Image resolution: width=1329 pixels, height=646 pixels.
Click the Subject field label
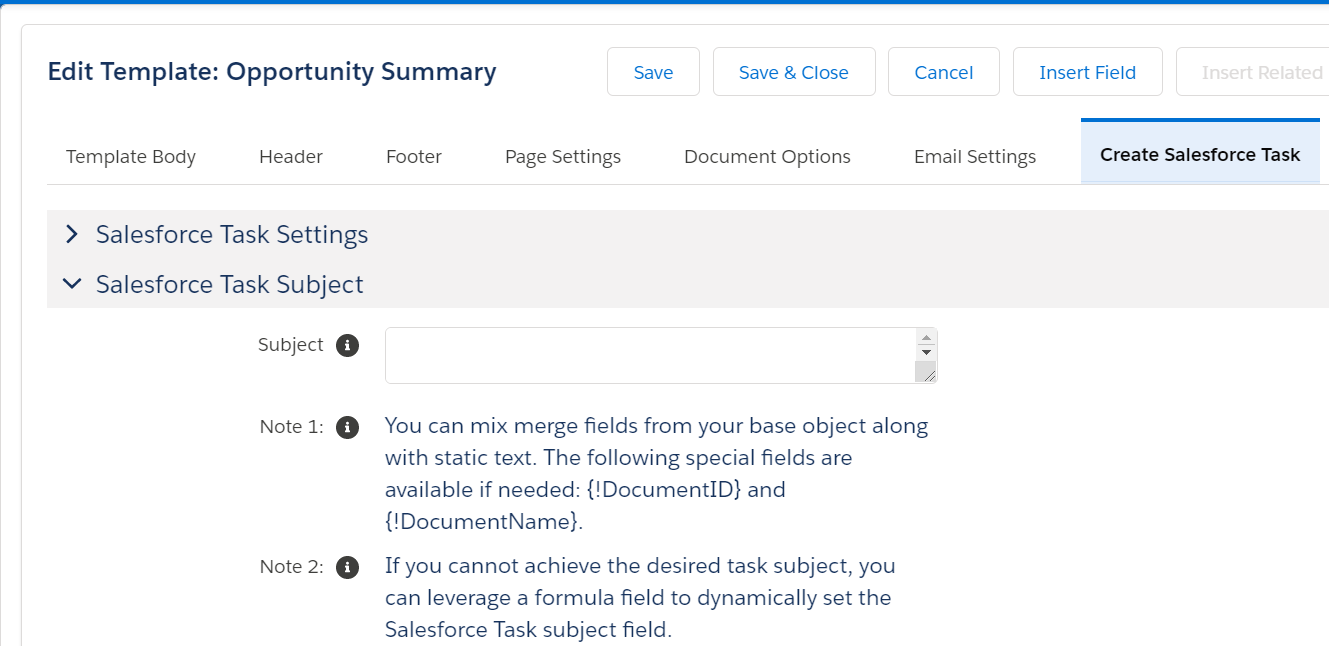click(x=291, y=345)
